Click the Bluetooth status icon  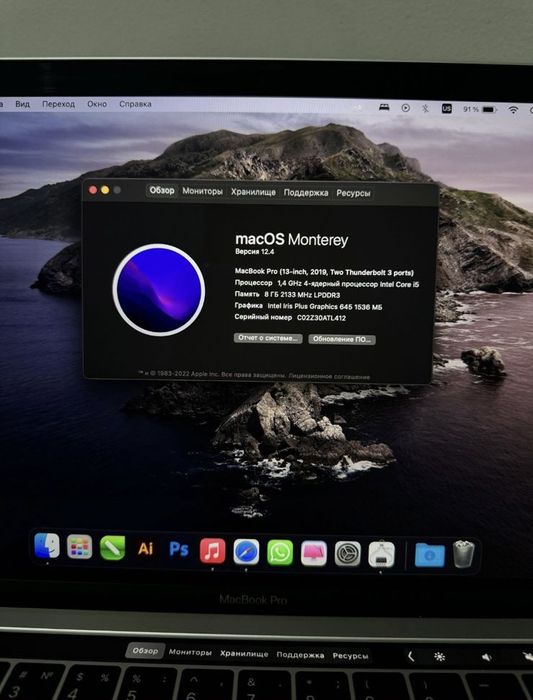pyautogui.click(x=425, y=108)
